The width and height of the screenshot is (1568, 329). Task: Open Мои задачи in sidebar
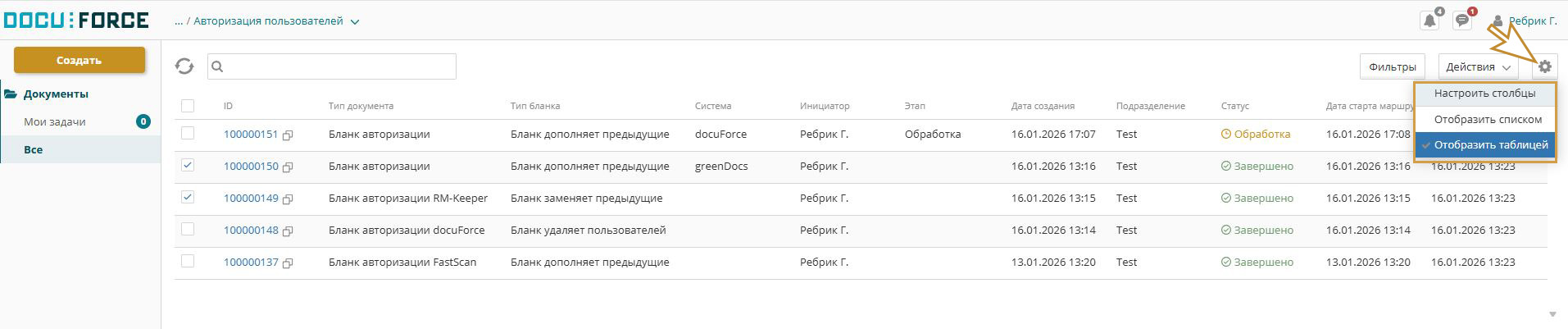[x=55, y=121]
